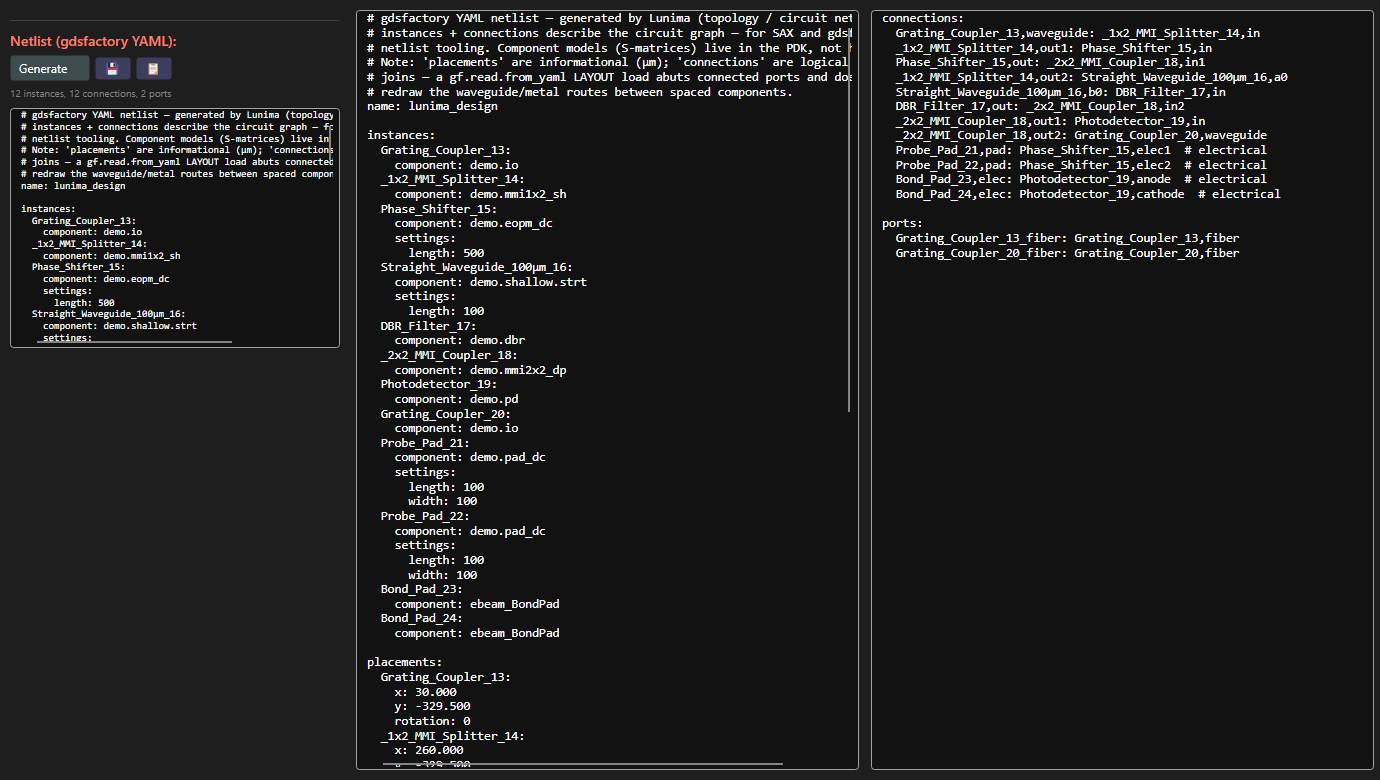Click the "Phase_Shifter_15,out" connection line
This screenshot has width=1380, height=780.
[x=1050, y=62]
